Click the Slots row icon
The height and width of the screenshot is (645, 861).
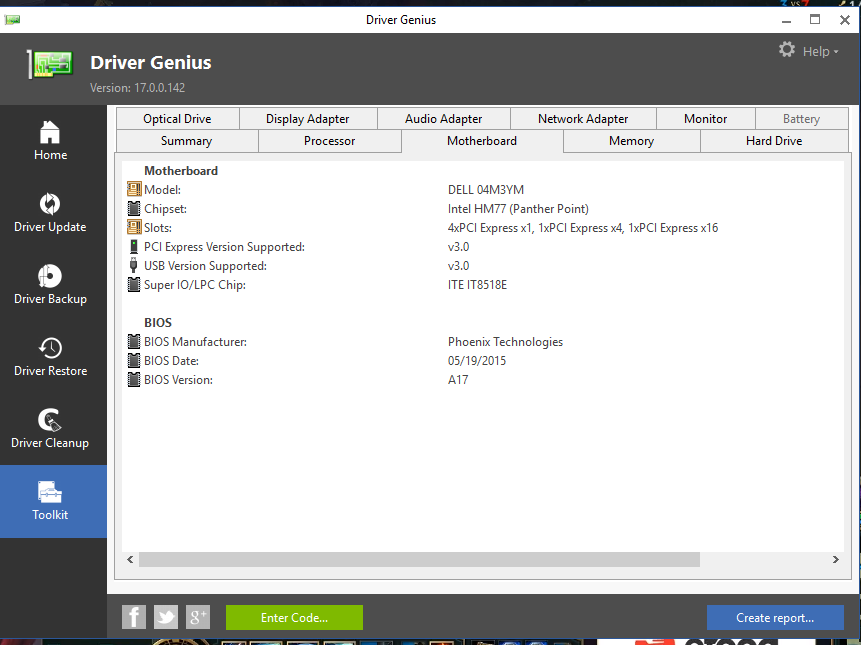134,227
